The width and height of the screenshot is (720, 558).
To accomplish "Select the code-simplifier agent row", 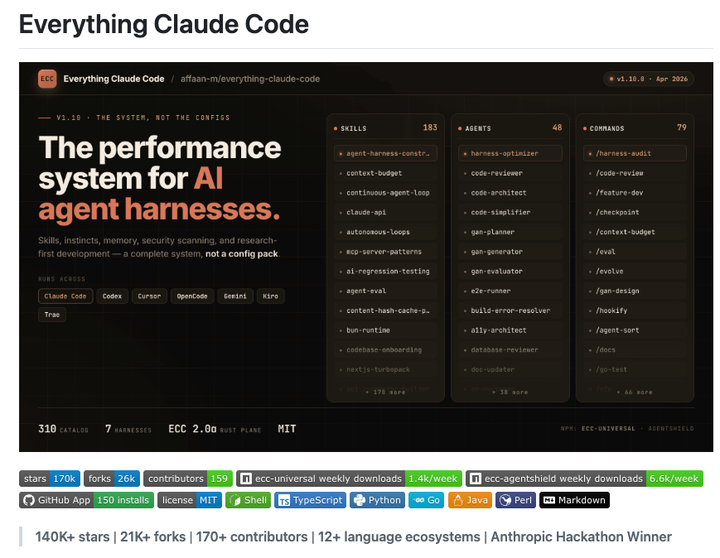I will pos(510,213).
